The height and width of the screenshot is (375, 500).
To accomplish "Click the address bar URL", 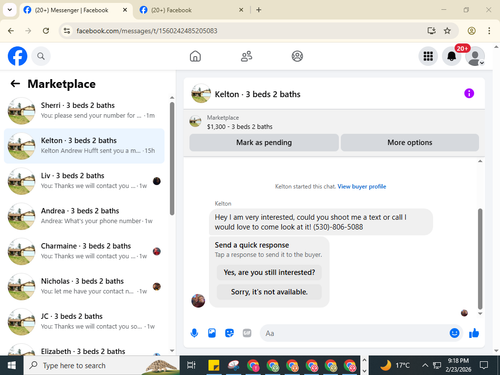I will [x=147, y=31].
